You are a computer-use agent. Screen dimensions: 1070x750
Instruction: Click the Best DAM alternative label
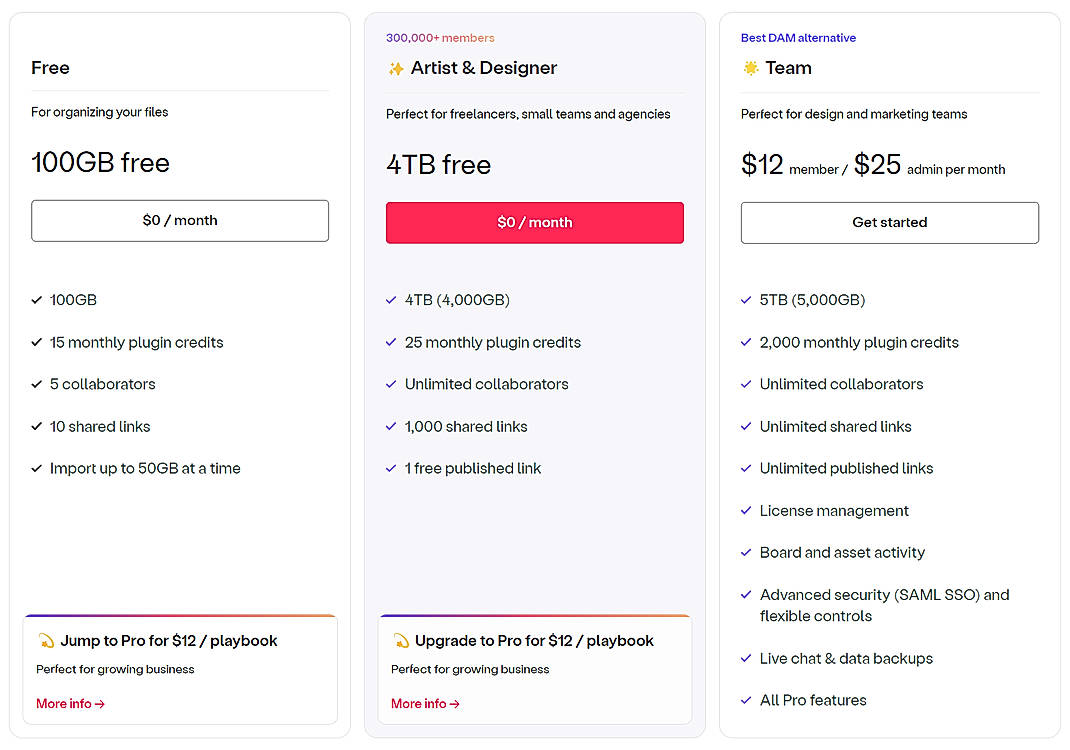(798, 37)
